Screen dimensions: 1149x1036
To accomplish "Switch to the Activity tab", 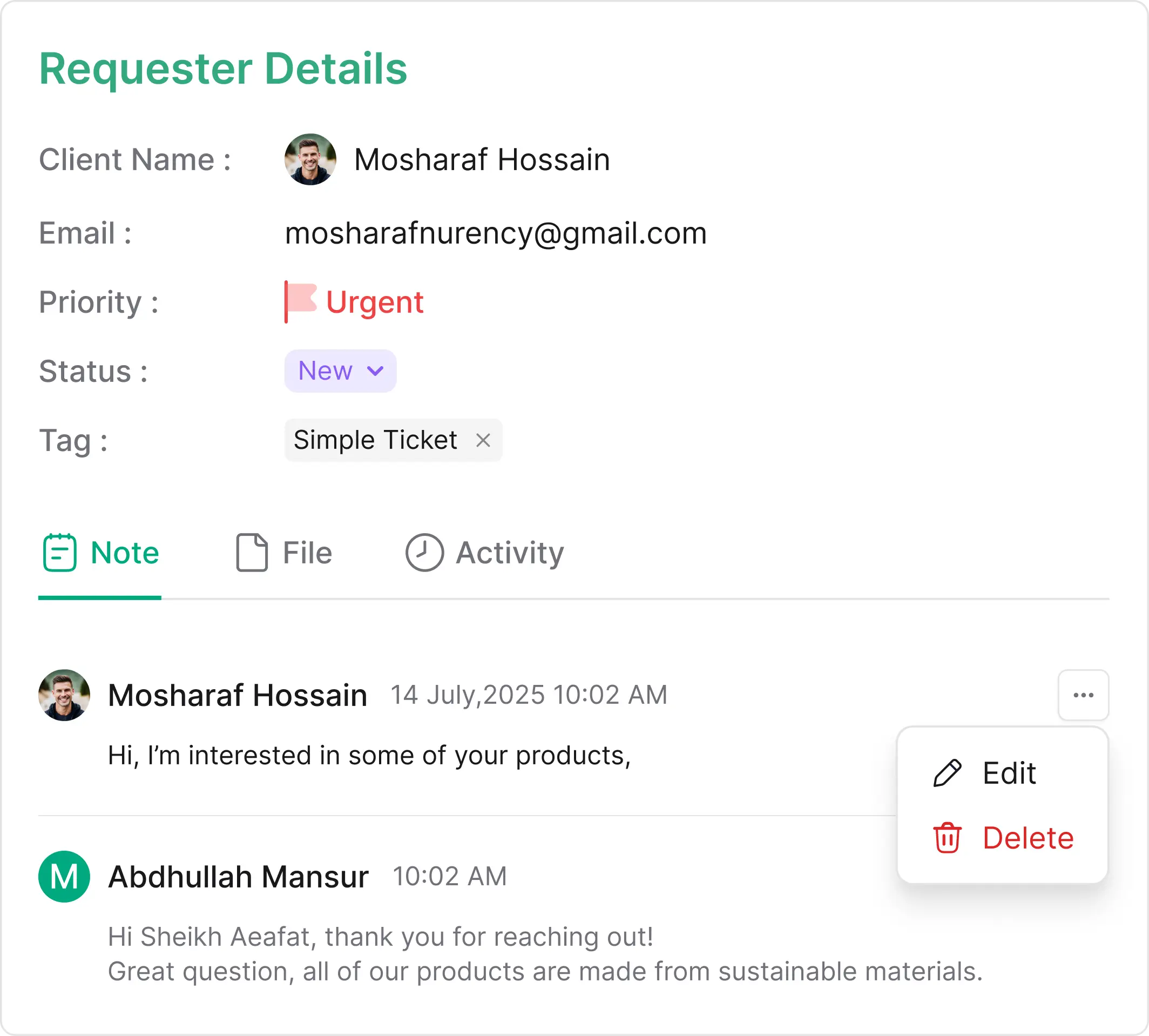I will click(510, 553).
